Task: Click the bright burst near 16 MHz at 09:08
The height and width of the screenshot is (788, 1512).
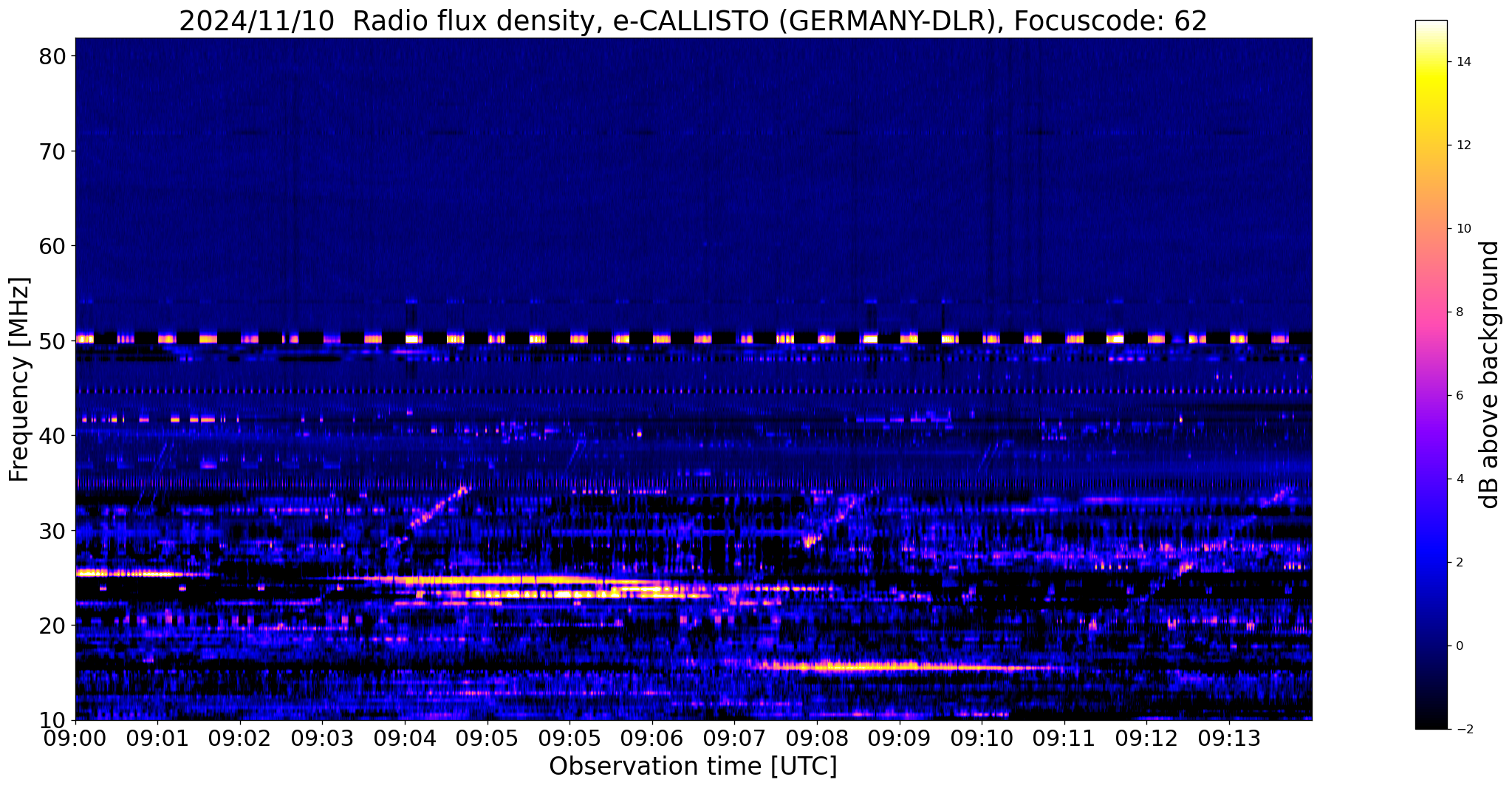Action: click(x=879, y=666)
